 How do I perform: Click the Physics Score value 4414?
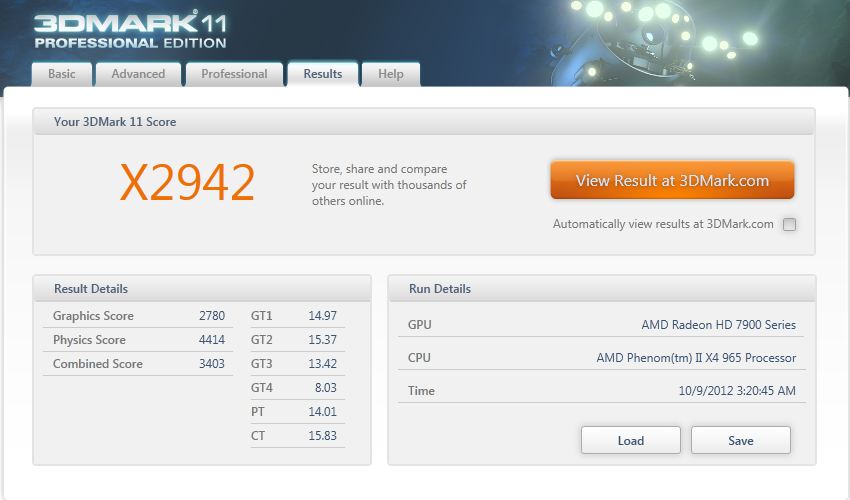212,339
